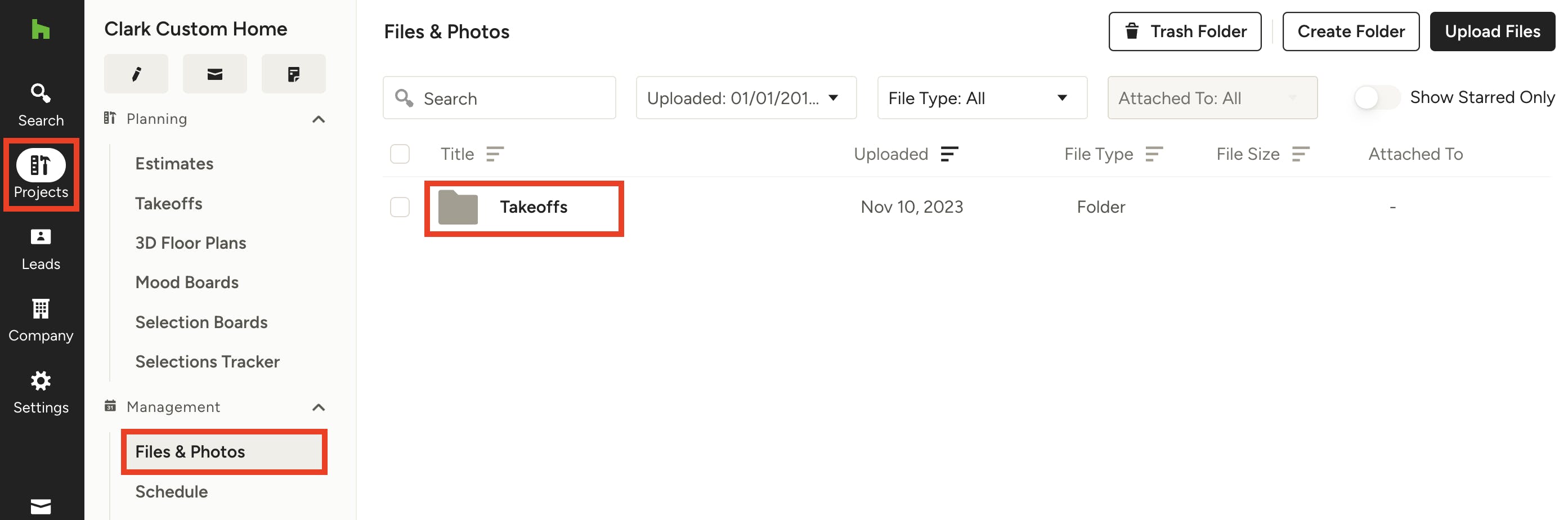
Task: Toggle Show Starred Only switch
Action: (1377, 97)
